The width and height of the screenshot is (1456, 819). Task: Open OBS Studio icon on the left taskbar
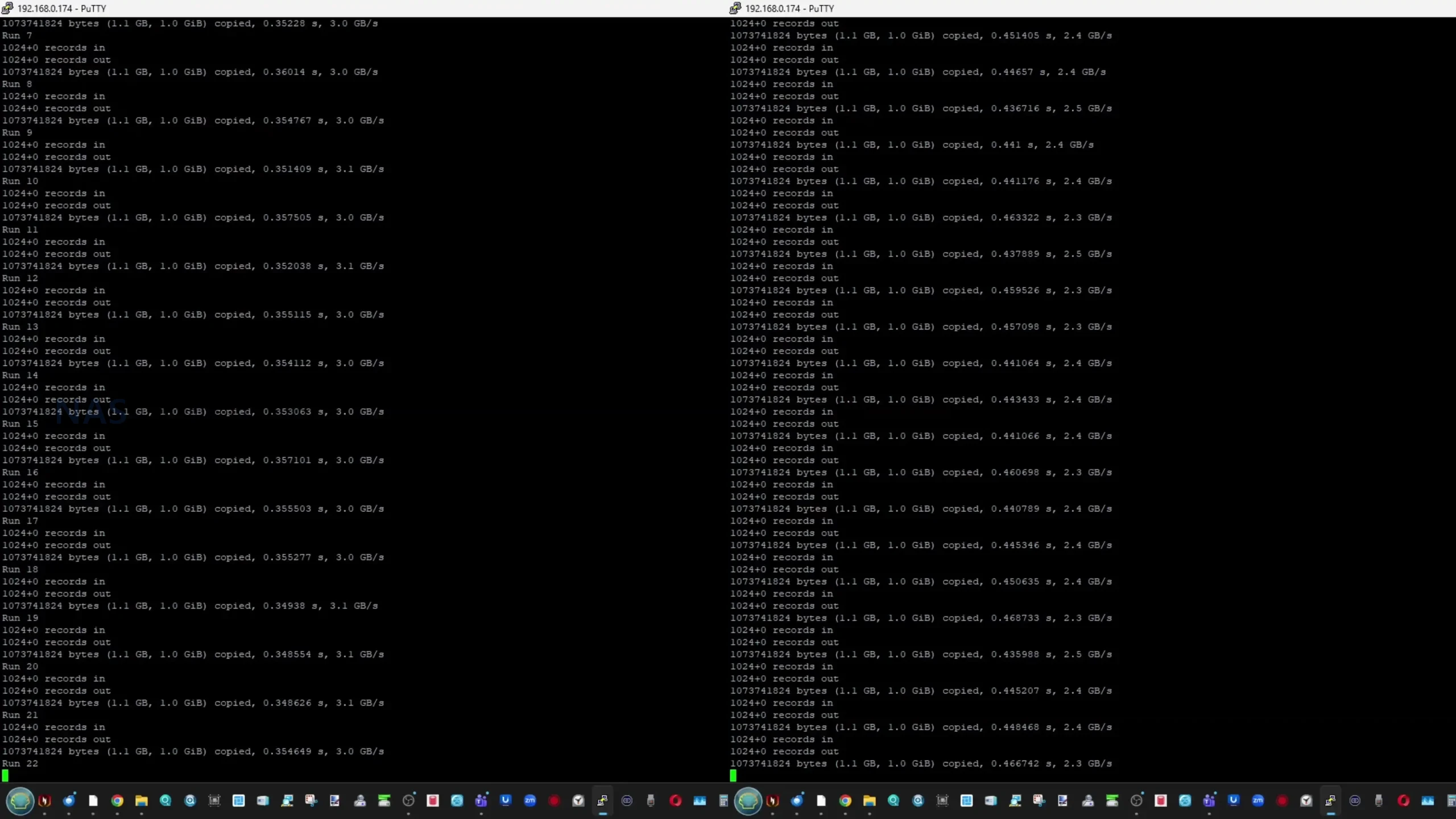[408, 801]
